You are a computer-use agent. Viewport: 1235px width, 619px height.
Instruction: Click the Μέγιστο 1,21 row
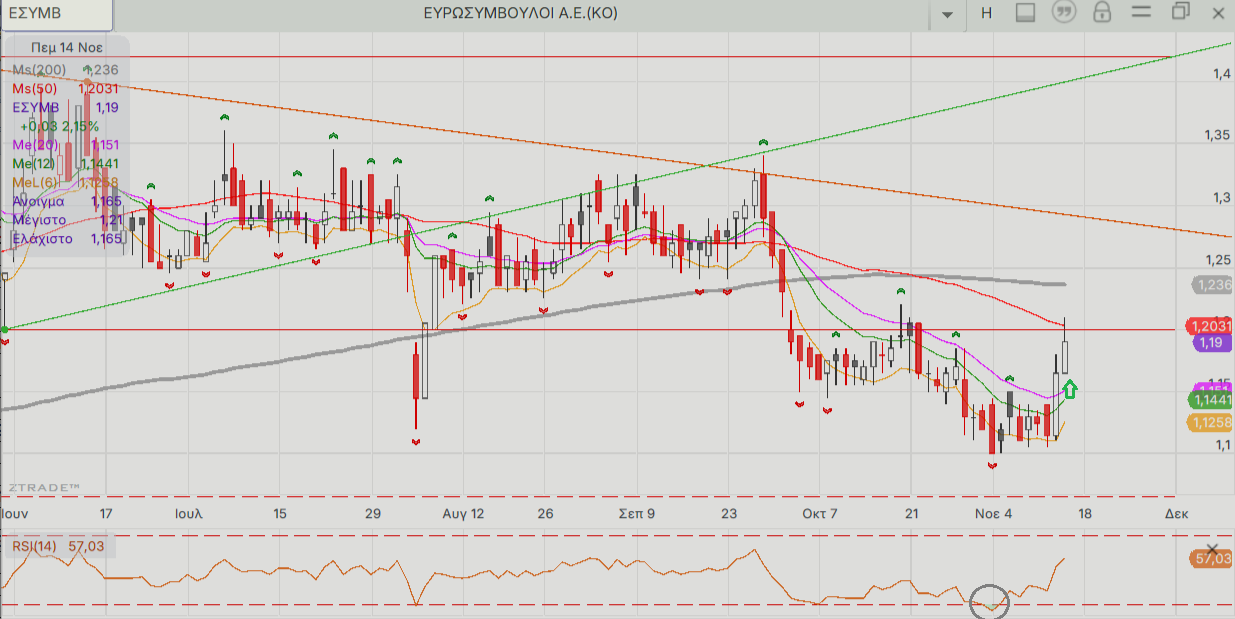(66, 219)
